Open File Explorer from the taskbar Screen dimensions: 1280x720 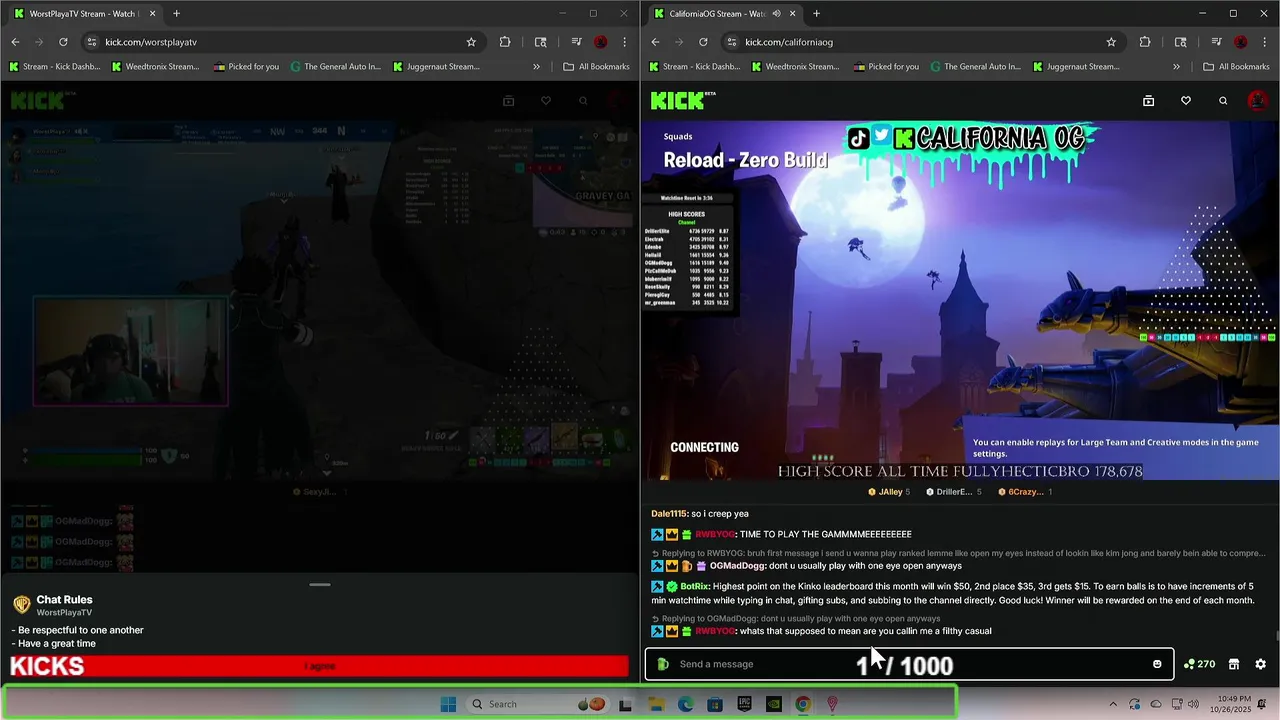pyautogui.click(x=655, y=704)
